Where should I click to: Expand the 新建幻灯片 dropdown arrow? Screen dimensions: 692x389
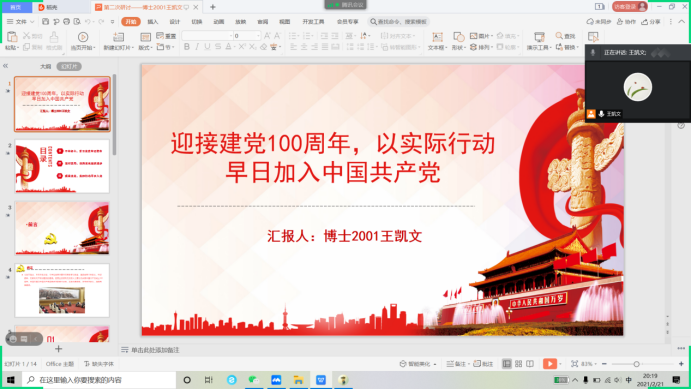[132, 48]
